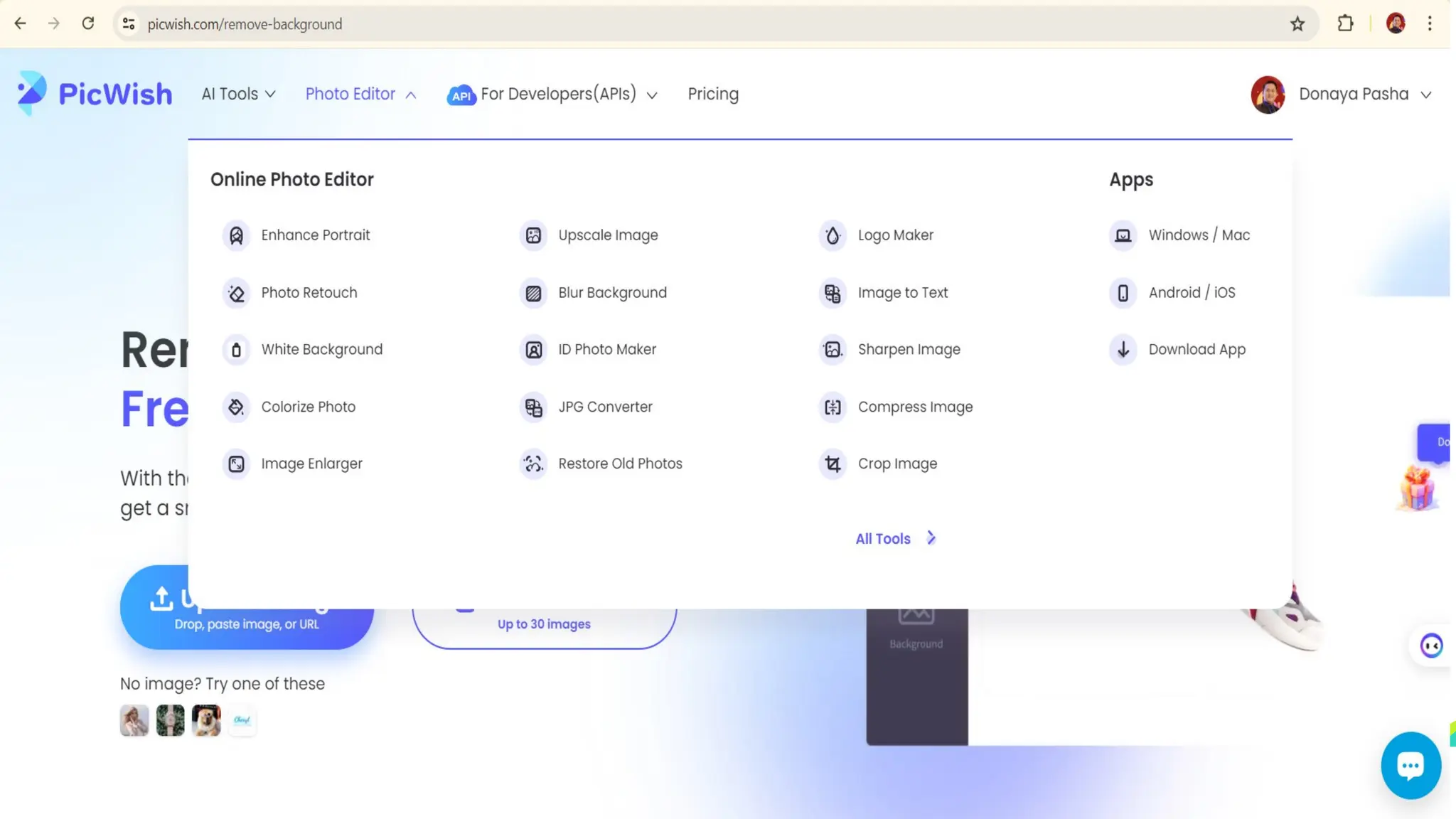Collapse the Photo Editor menu
Viewport: 1456px width, 819px height.
point(360,94)
